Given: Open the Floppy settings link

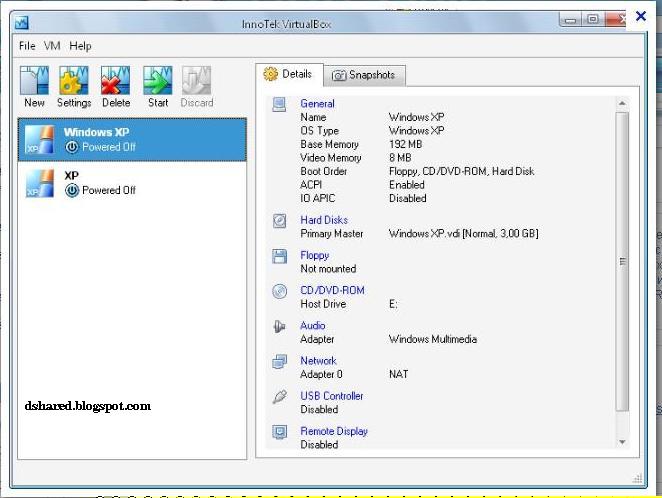Looking at the screenshot, I should tap(315, 255).
